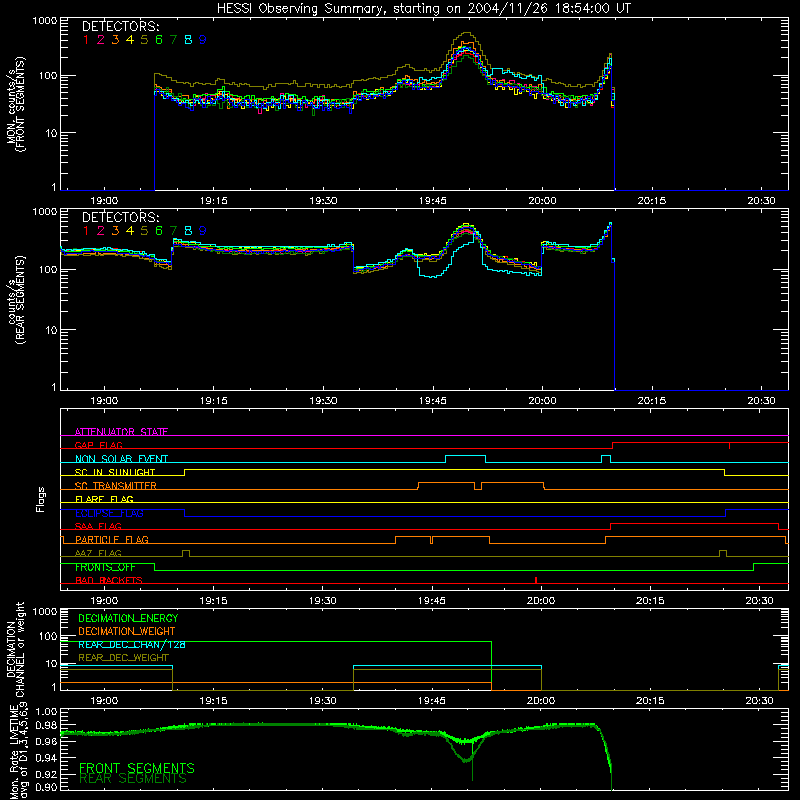Click the BAD_PACKETS flag label
Screen dimensions: 800x800
(109, 581)
